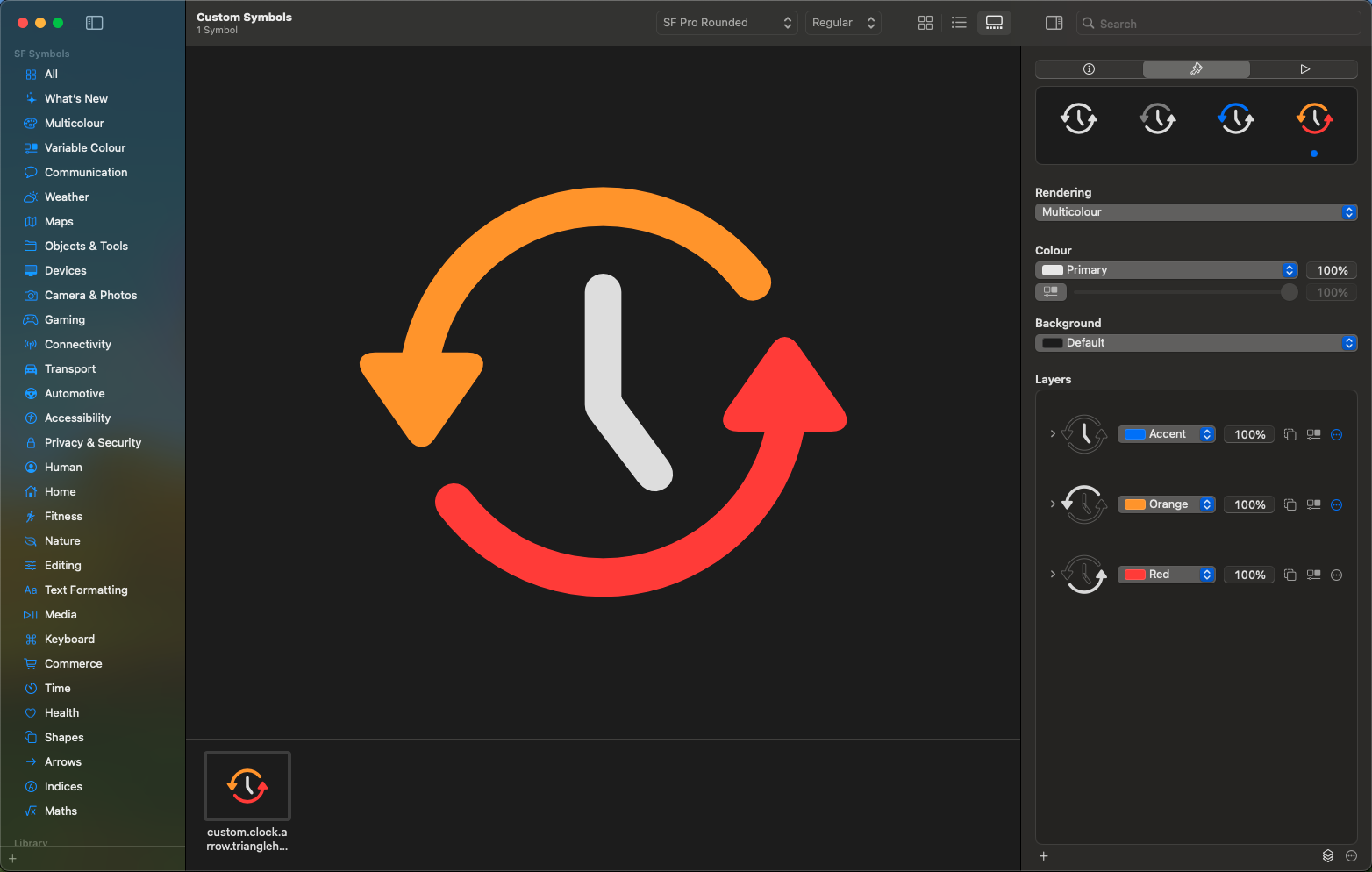Viewport: 1372px width, 872px height.
Task: Toggle the variable colour button under Colour
Action: (1050, 292)
